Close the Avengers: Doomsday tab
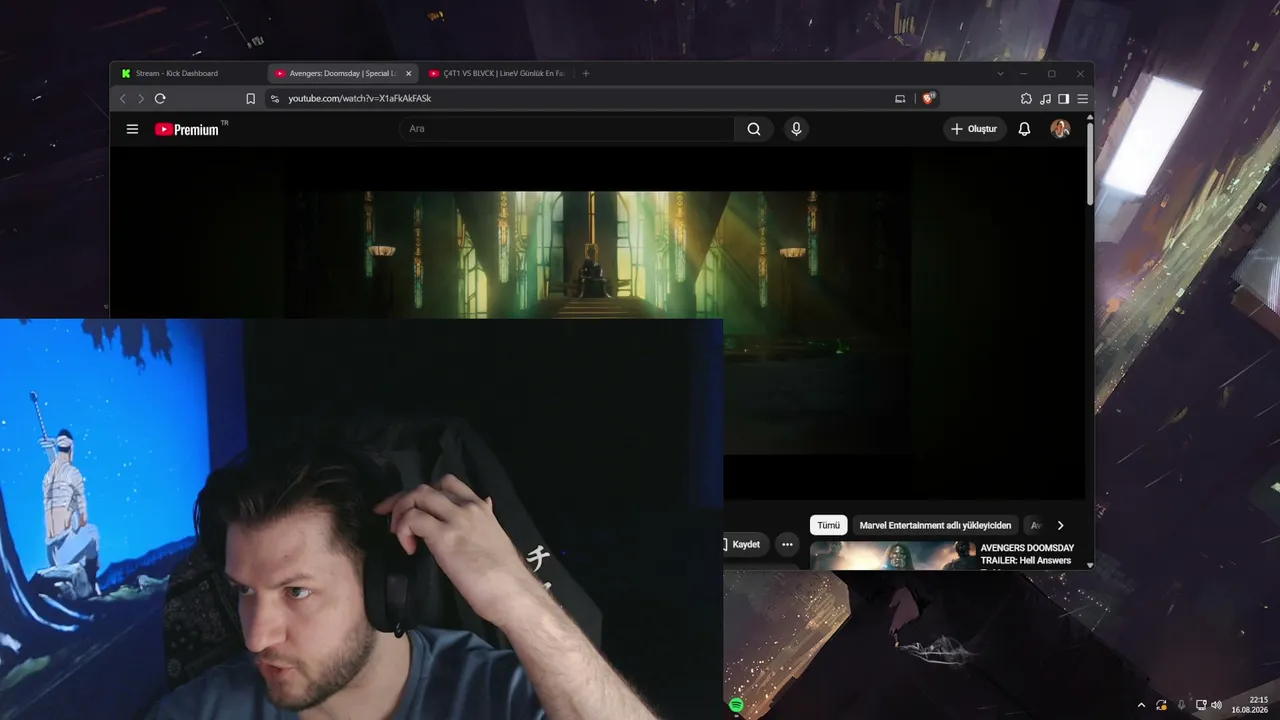 click(408, 73)
